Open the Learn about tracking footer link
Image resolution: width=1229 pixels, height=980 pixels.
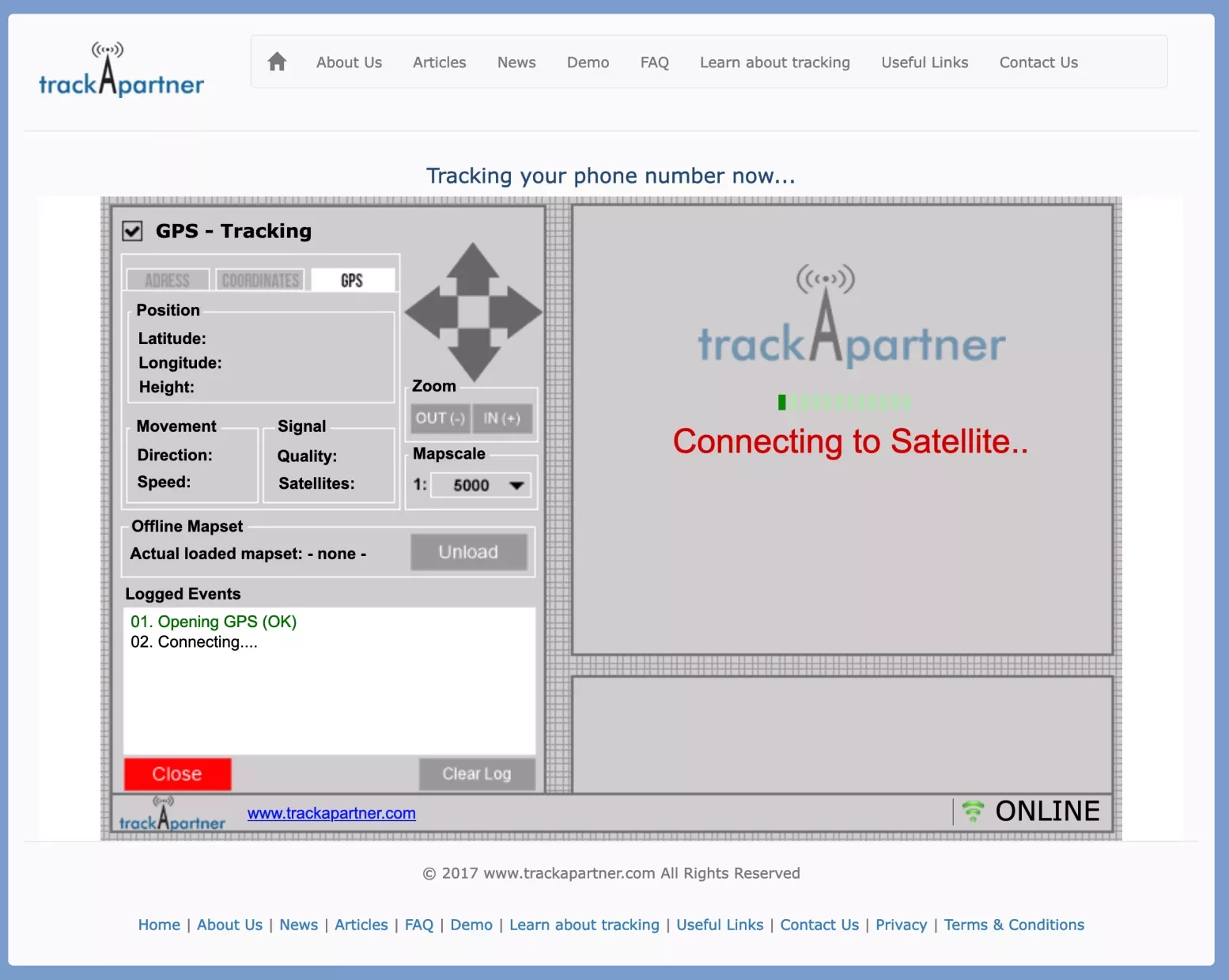[x=584, y=925]
